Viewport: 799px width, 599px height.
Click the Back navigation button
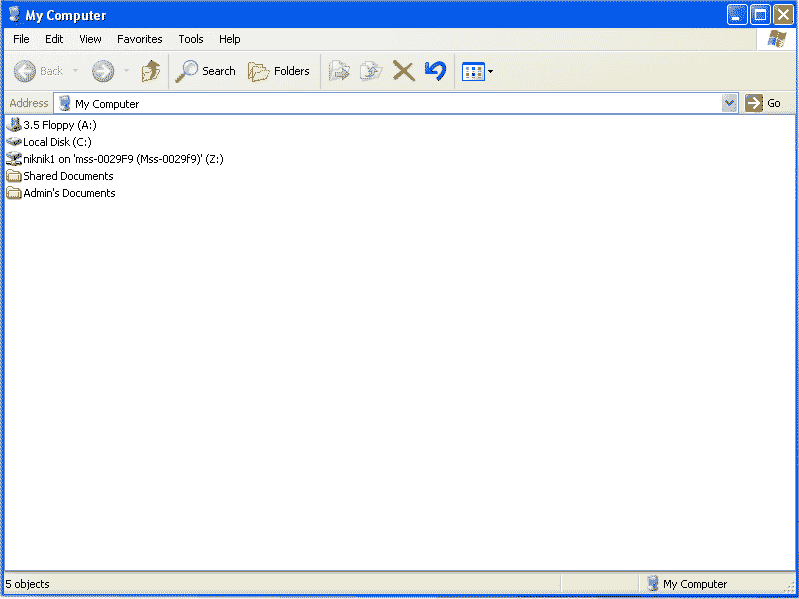(x=38, y=71)
